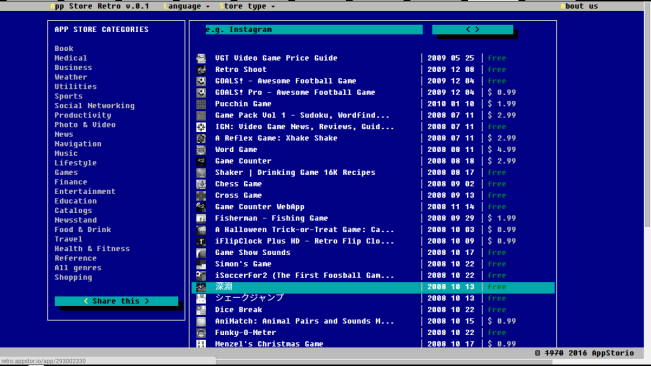
Task: Choose the Travel category
Action: (69, 239)
